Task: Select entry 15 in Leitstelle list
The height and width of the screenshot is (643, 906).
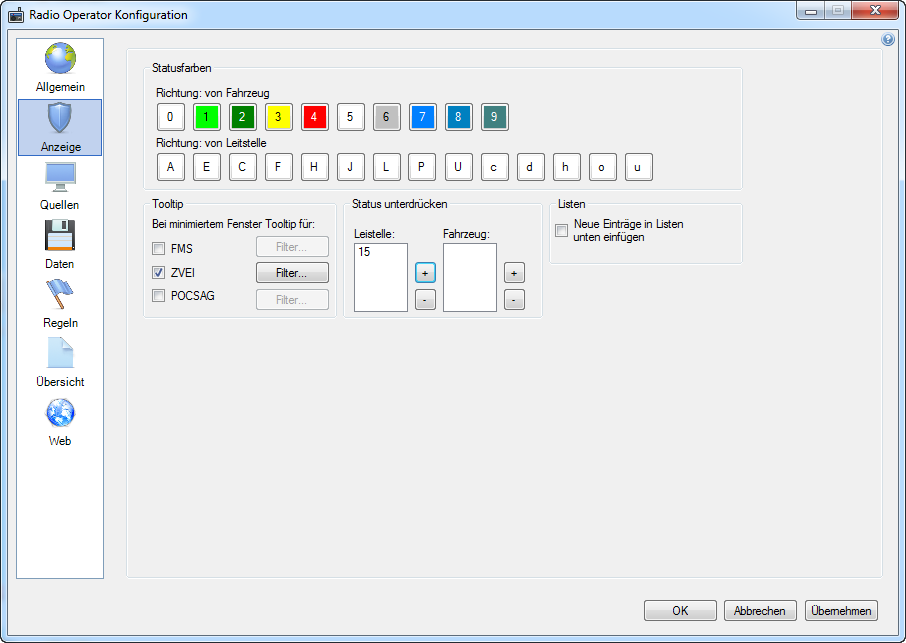Action: 380,252
